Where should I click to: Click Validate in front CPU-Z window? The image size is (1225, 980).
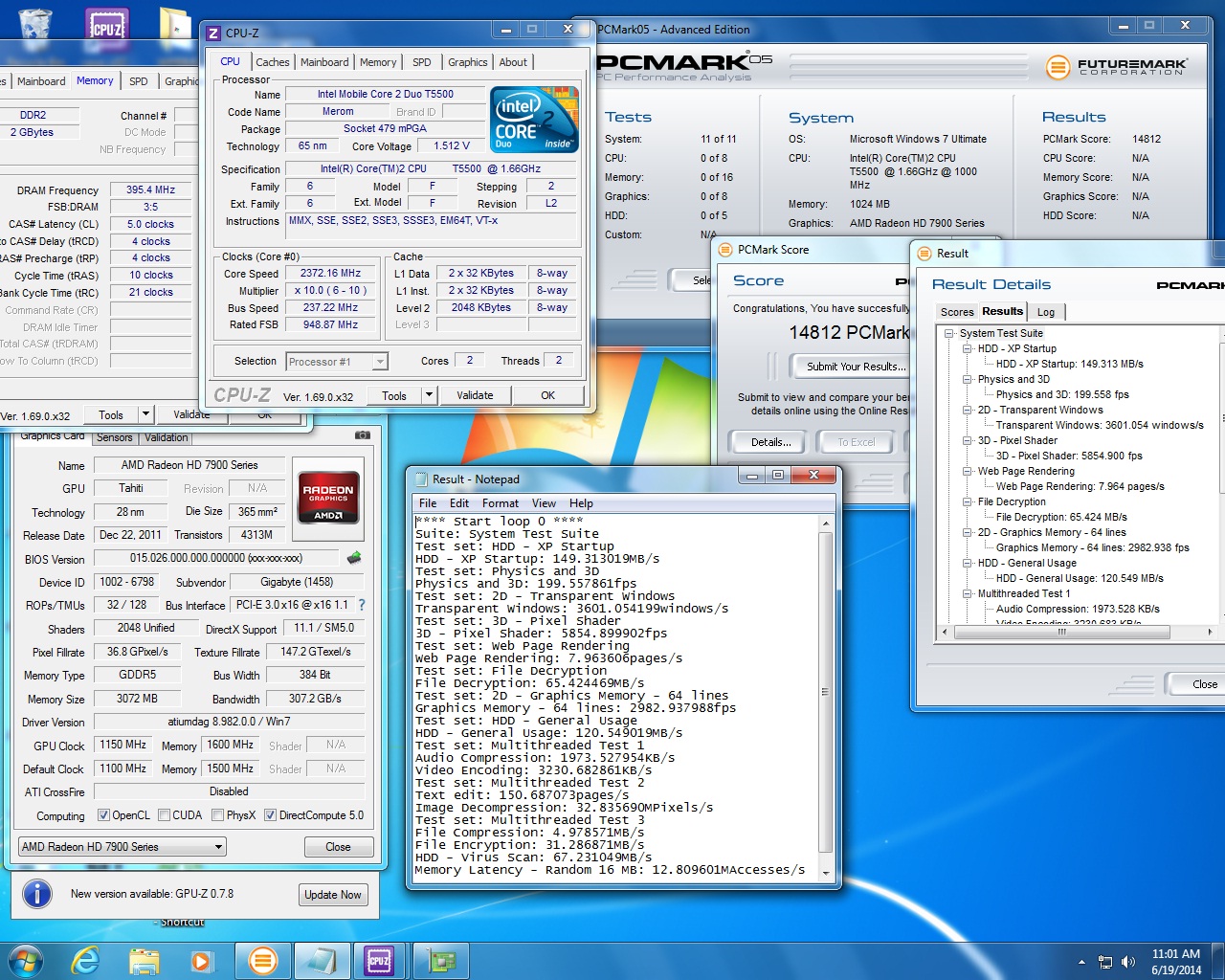475,395
